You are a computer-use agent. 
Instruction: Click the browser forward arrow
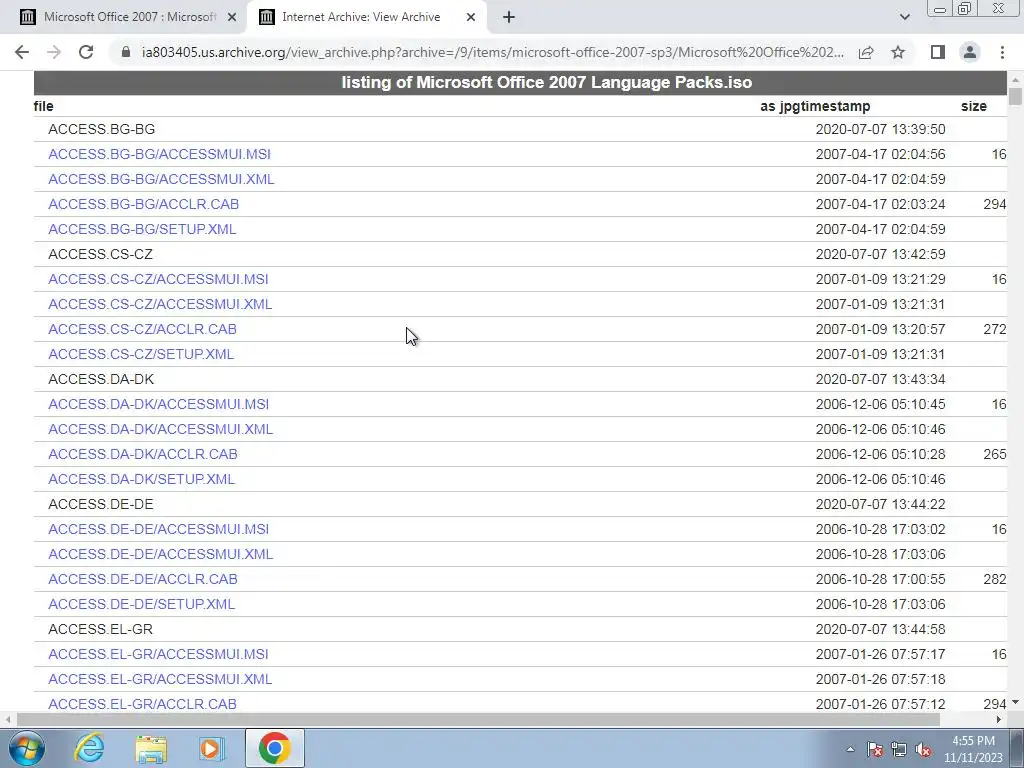point(54,52)
